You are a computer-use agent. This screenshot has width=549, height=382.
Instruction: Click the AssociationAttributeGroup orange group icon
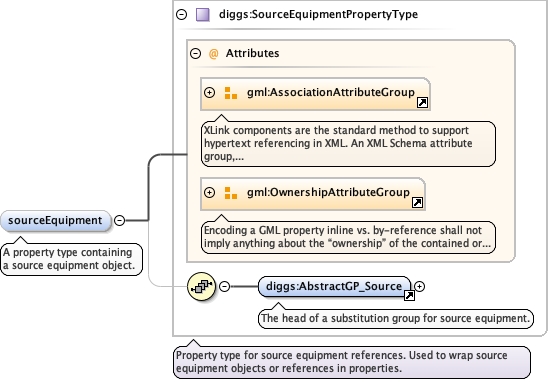coord(231,93)
